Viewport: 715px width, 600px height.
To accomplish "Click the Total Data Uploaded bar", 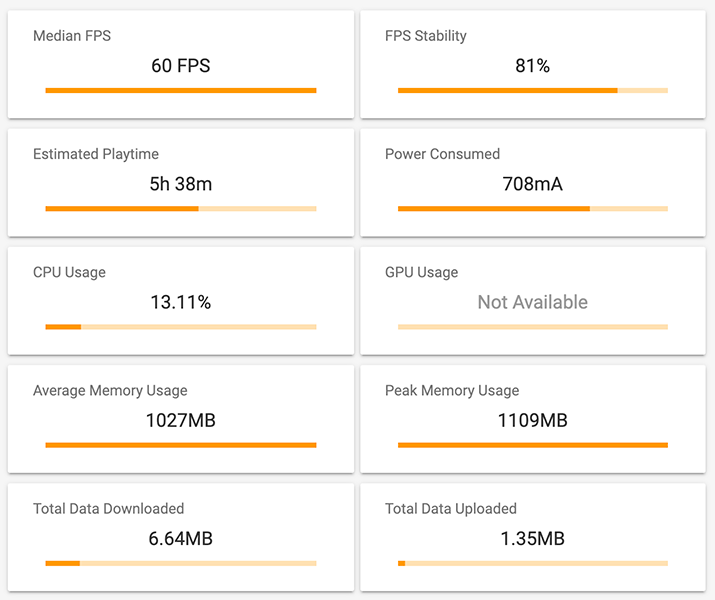I will tap(533, 564).
